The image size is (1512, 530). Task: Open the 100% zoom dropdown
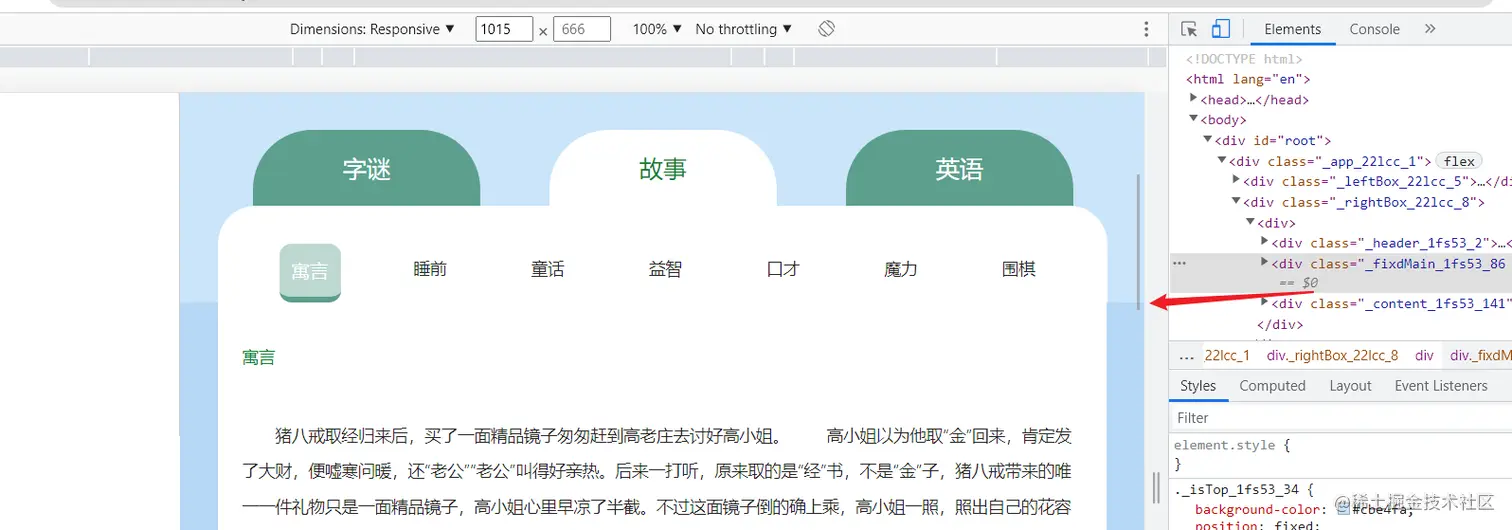[x=657, y=29]
